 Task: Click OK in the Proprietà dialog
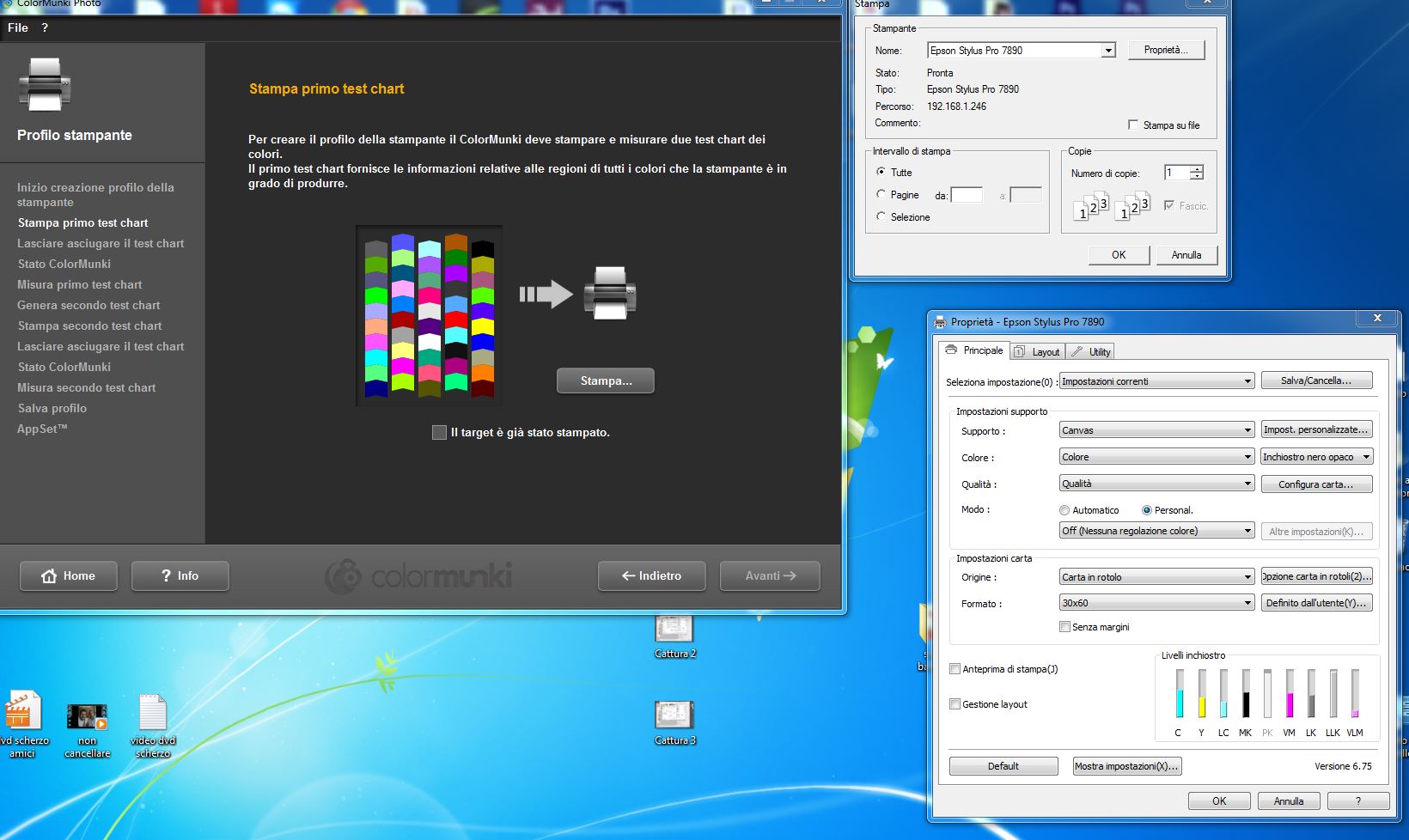pyautogui.click(x=1219, y=800)
